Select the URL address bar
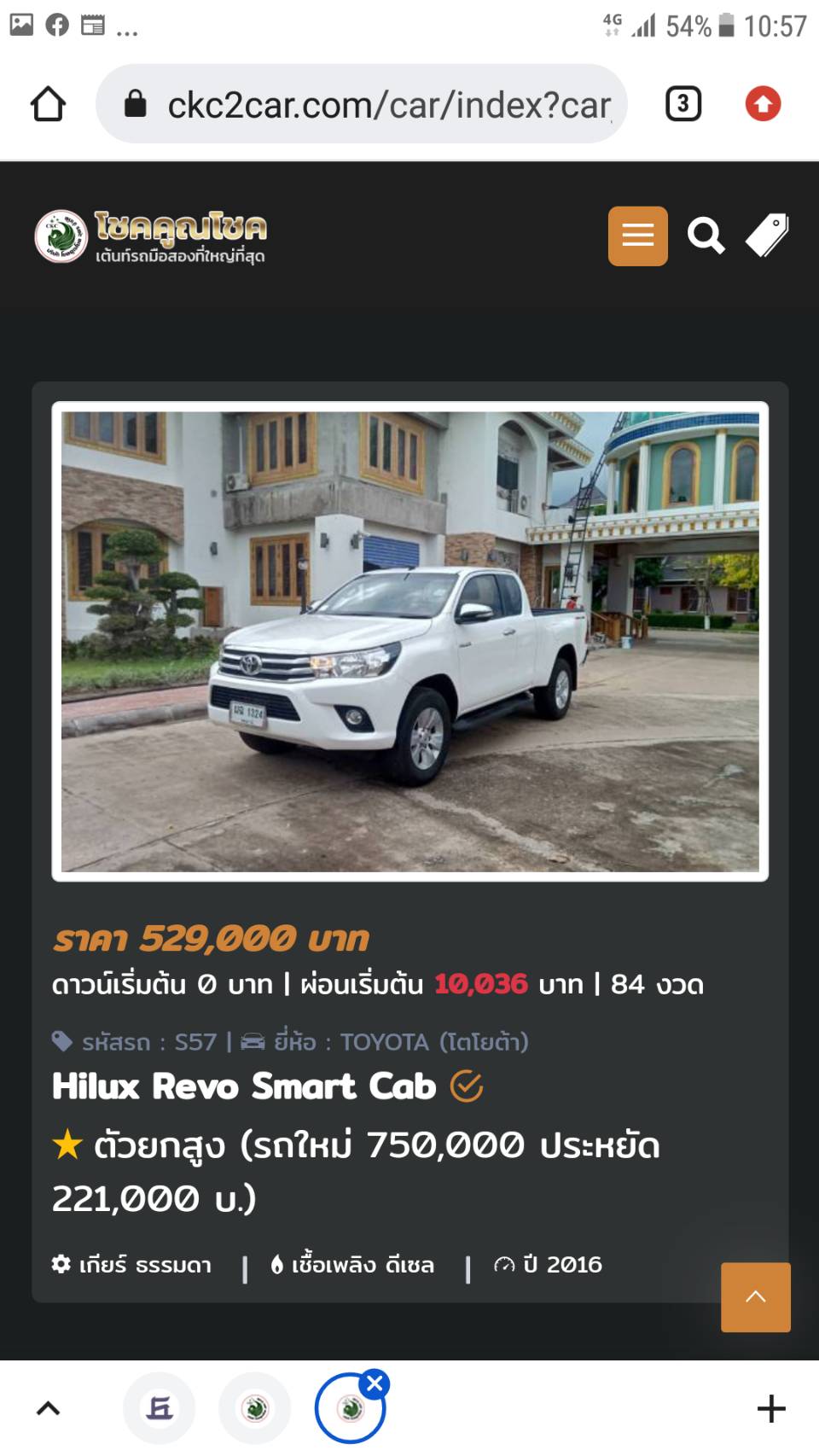819x1456 pixels. click(362, 104)
